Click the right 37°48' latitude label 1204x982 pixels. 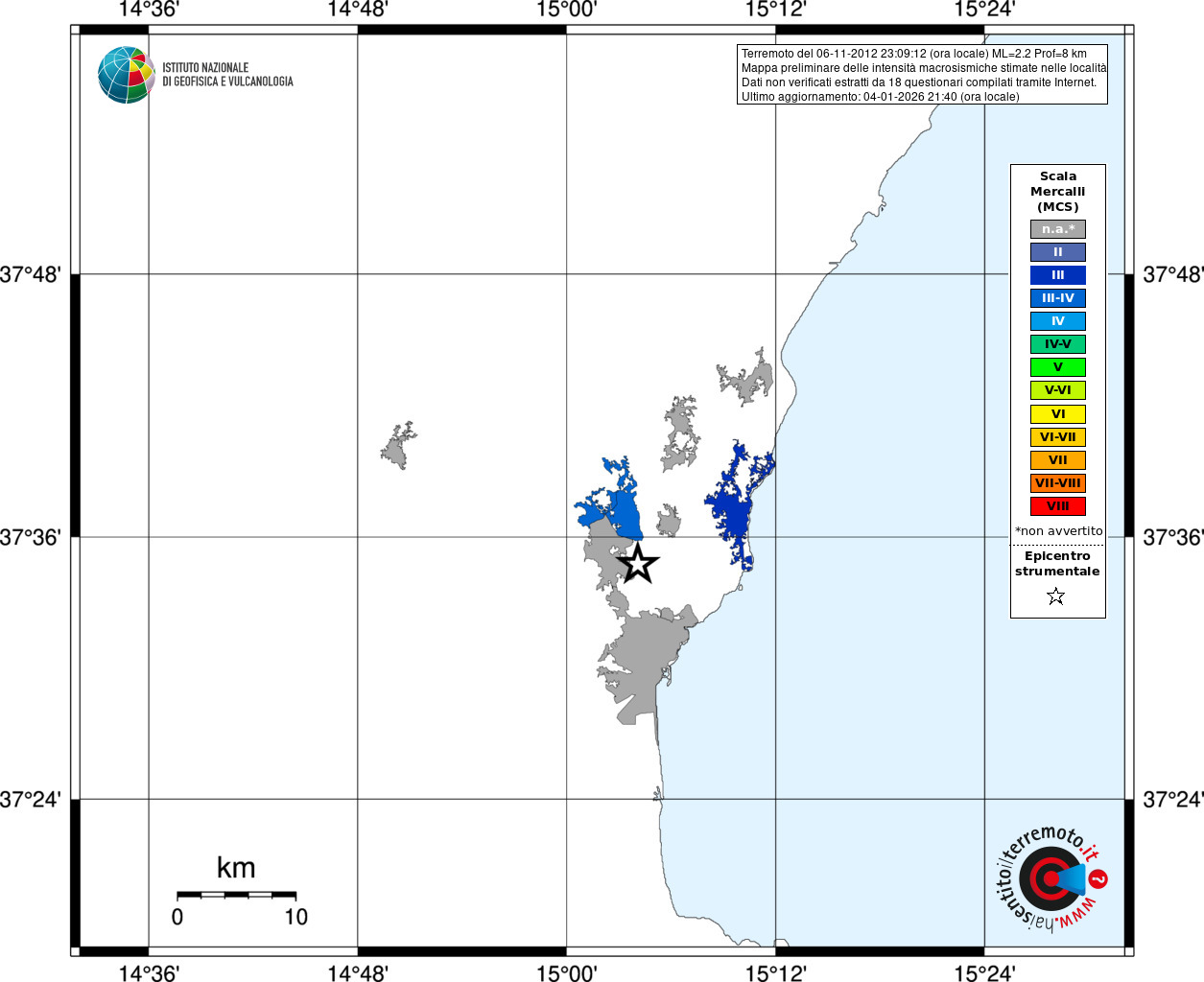point(1172,275)
